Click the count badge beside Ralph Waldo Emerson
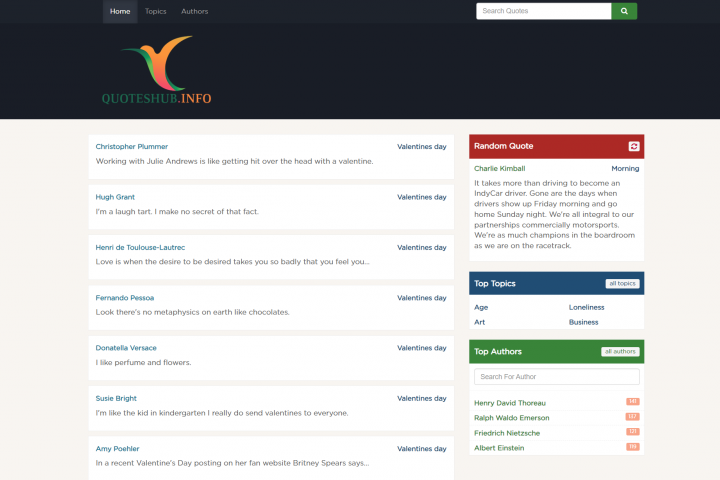Image resolution: width=720 pixels, height=480 pixels. pyautogui.click(x=632, y=417)
